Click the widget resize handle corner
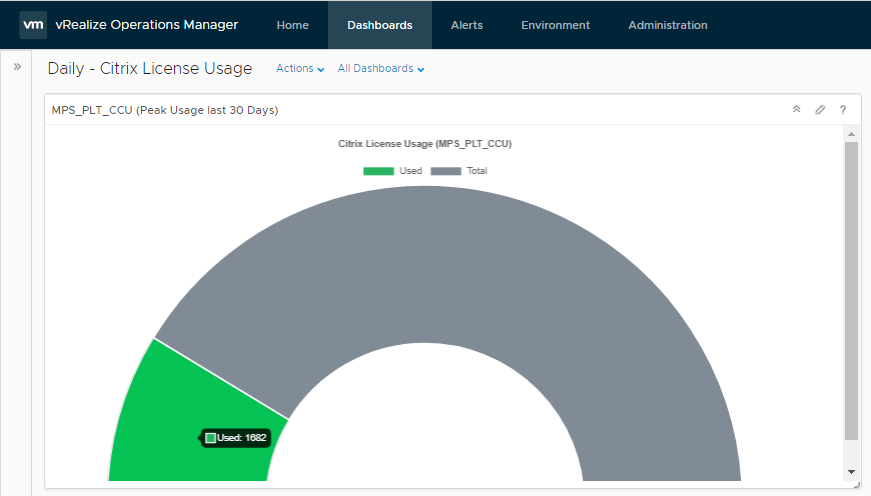The width and height of the screenshot is (871, 496). [856, 484]
